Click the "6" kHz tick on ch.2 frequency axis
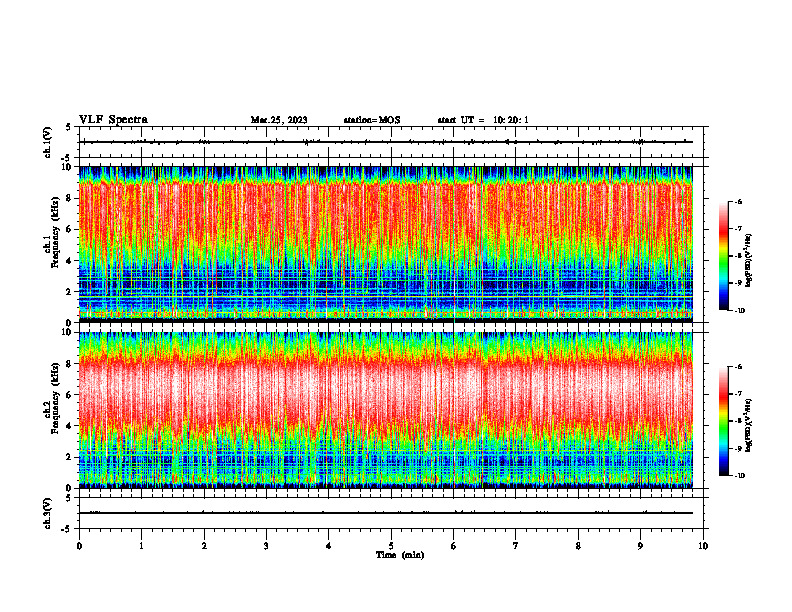This screenshot has height=612, width=792. (x=69, y=395)
